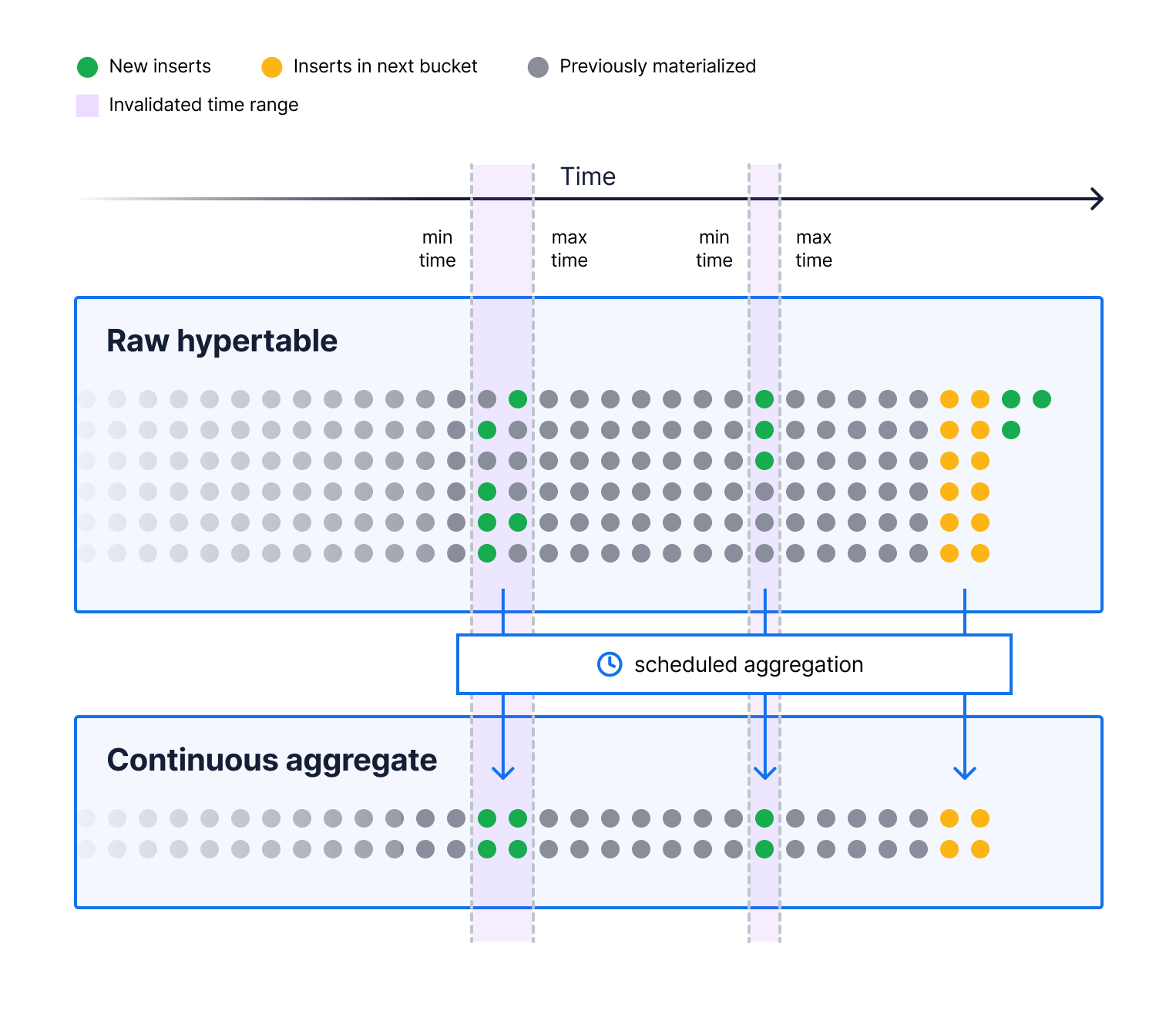Click the gray Previously materialized legend dot
Image resolution: width=1176 pixels, height=1011 pixels.
[x=538, y=67]
